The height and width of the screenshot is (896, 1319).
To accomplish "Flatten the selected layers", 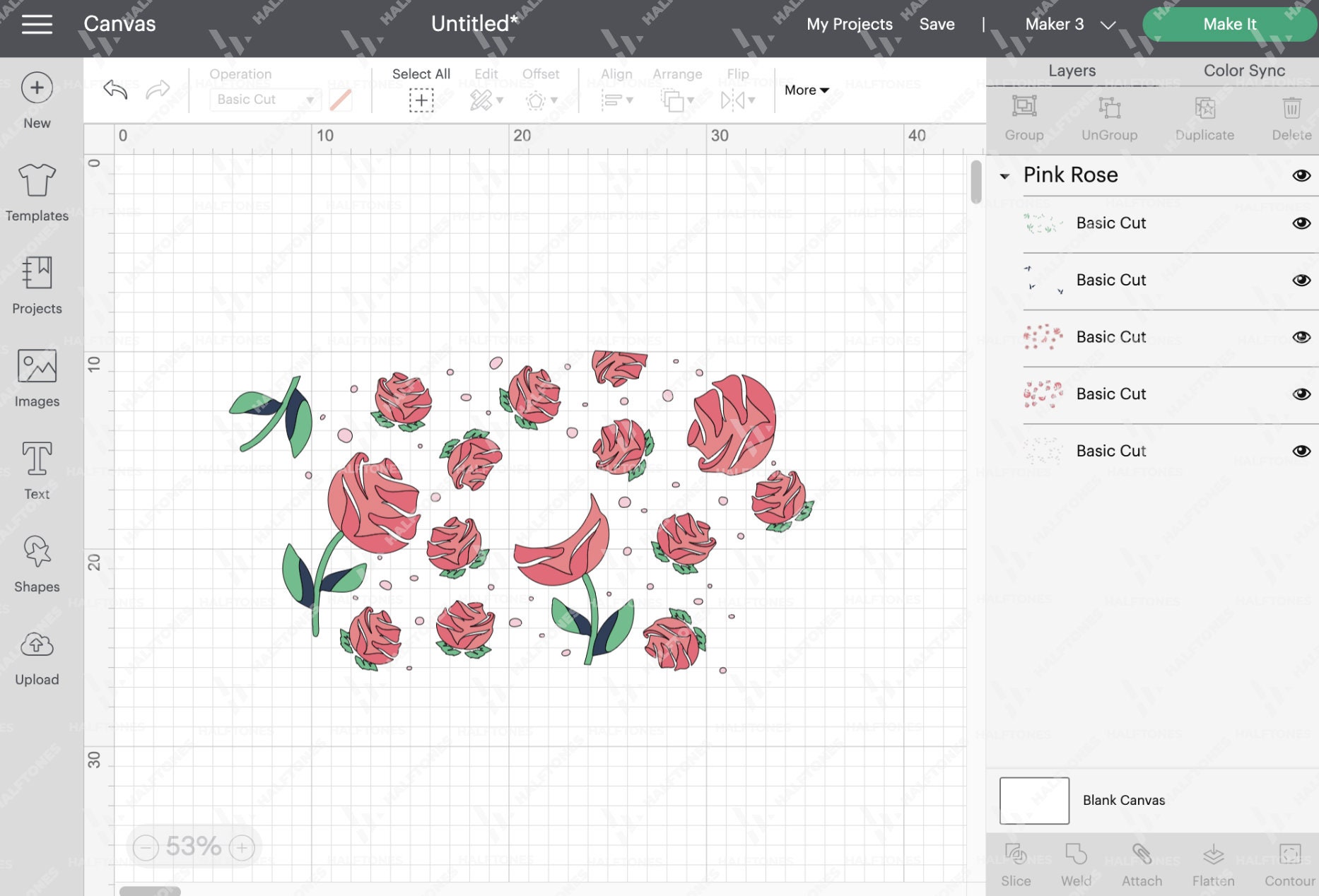I will coord(1213,865).
